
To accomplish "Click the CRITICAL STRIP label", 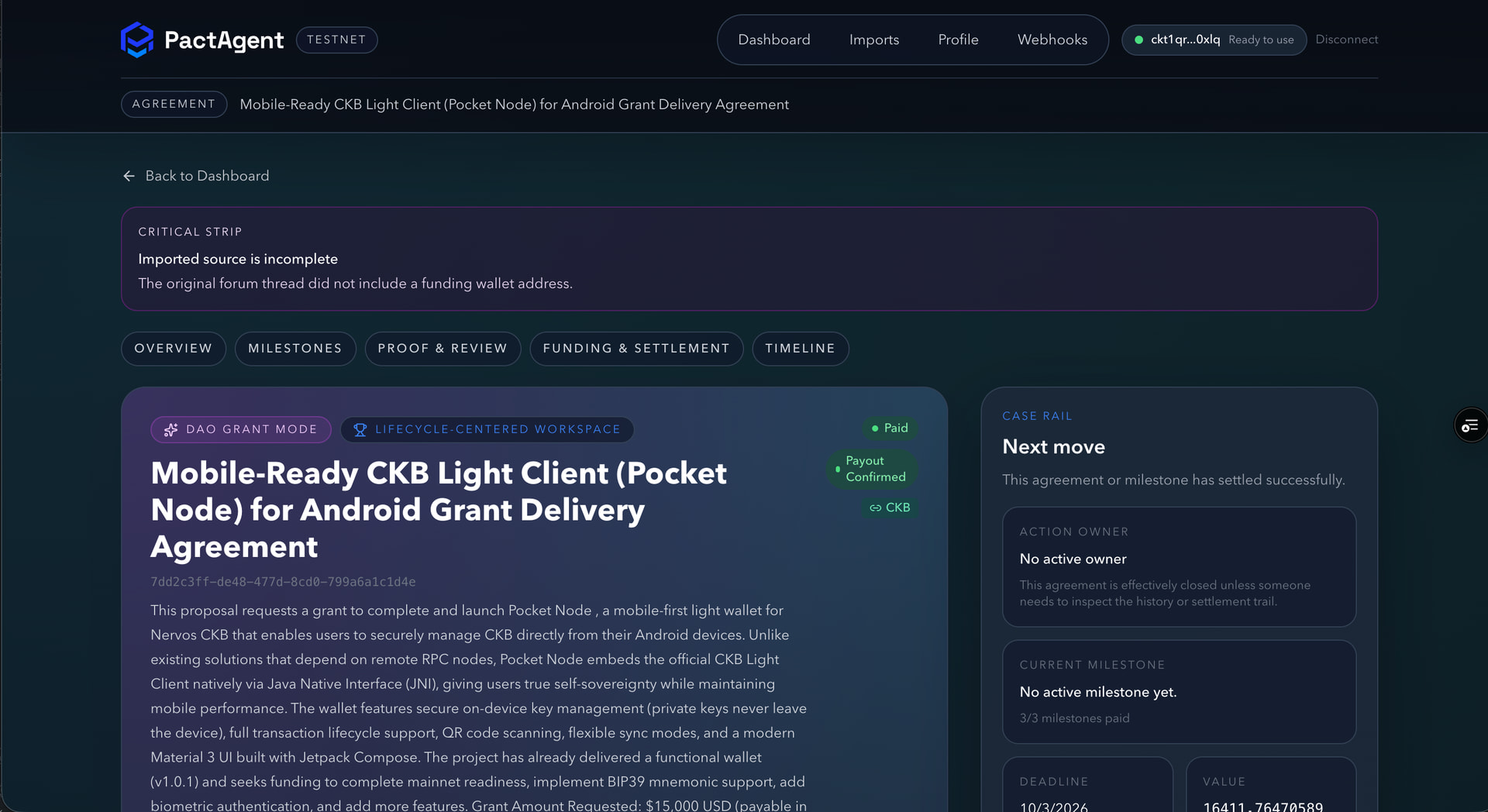I will [190, 232].
